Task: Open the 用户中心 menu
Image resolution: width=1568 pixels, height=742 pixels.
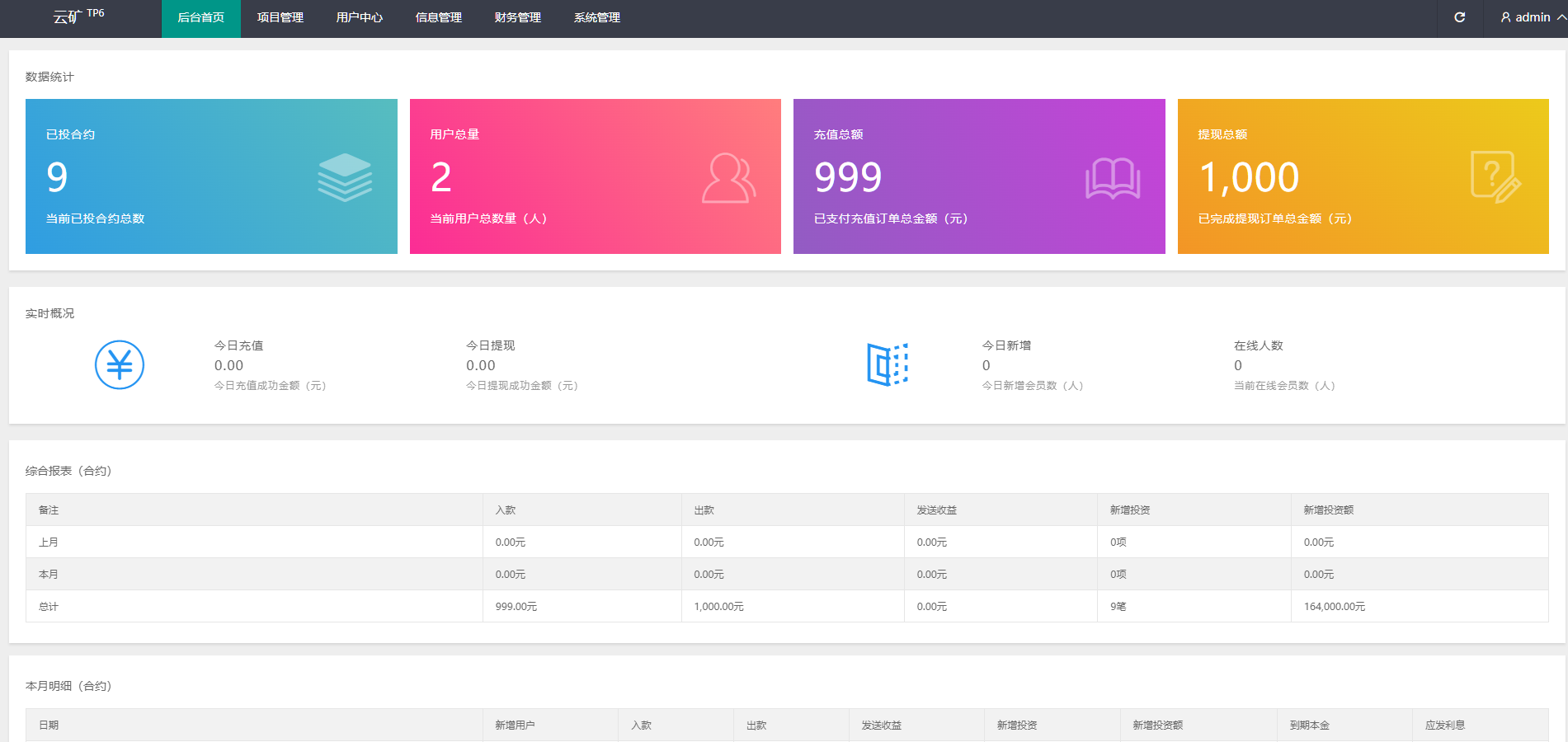Action: point(360,17)
